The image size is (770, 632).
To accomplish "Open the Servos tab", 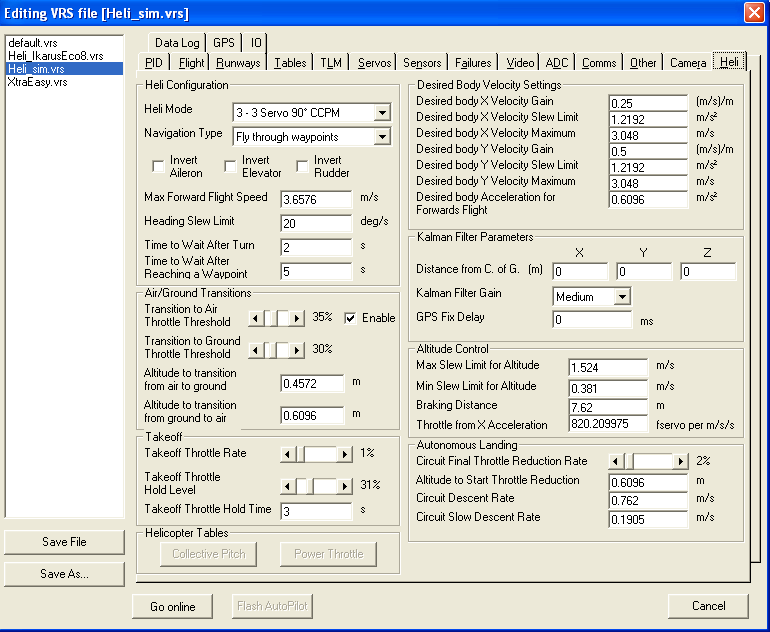I will (x=374, y=63).
